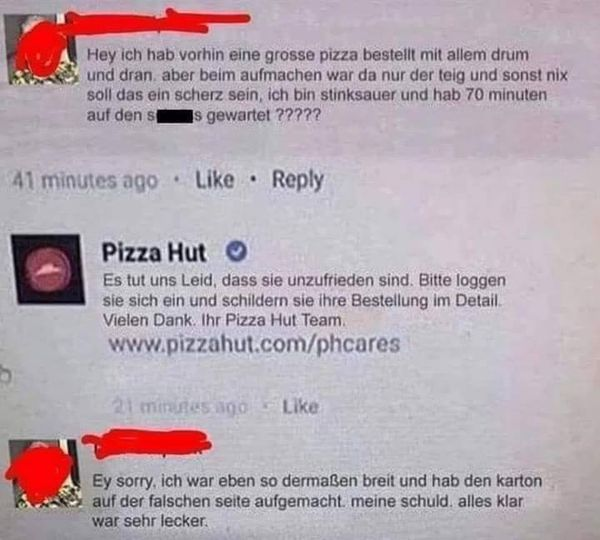Click the cut-off icon at the left edge
Image resolution: width=600 pixels, height=540 pixels.
click(x=5, y=375)
